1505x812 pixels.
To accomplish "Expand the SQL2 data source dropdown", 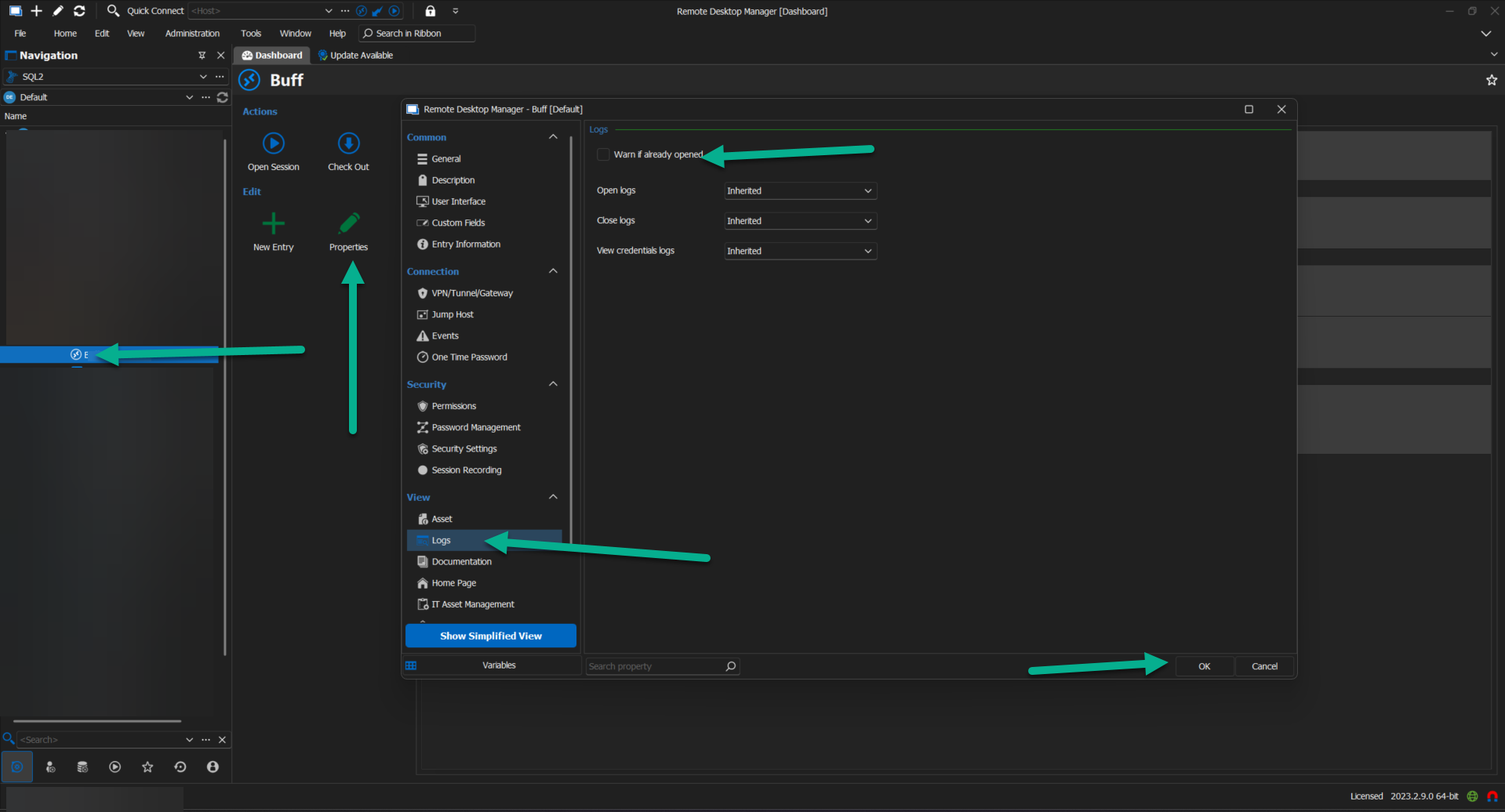I will coord(203,77).
